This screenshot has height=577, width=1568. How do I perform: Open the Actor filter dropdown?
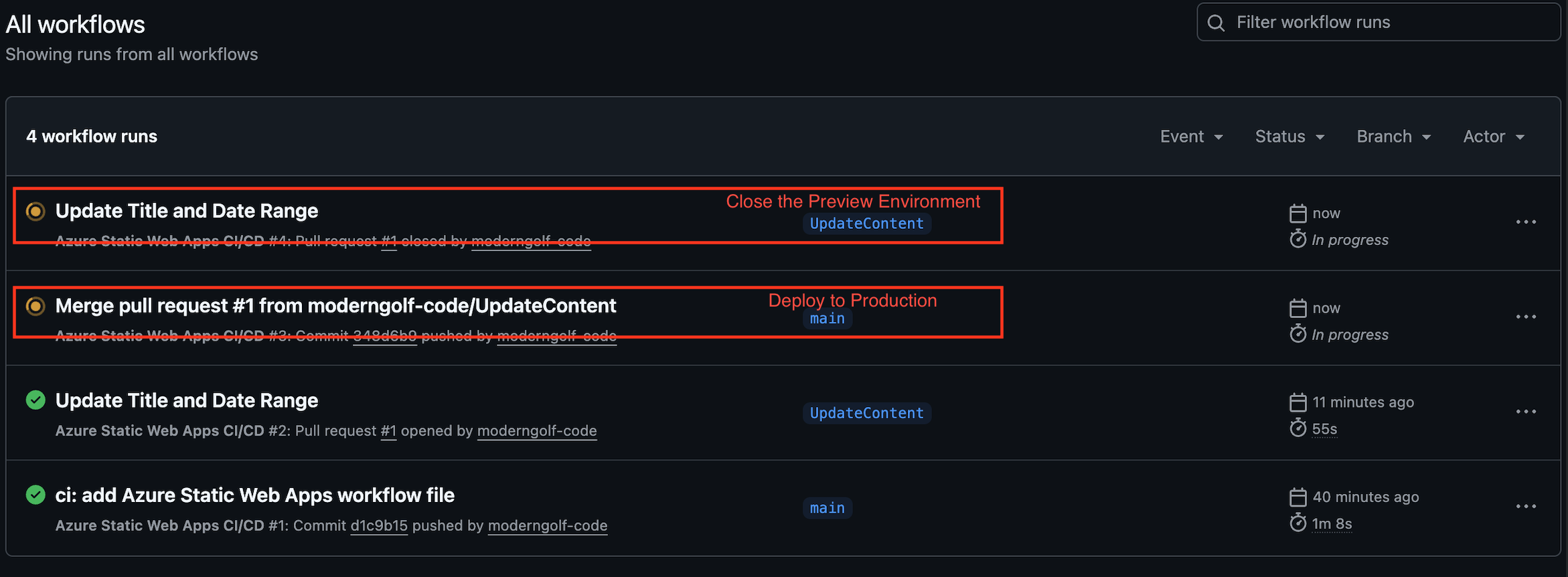pos(1494,137)
